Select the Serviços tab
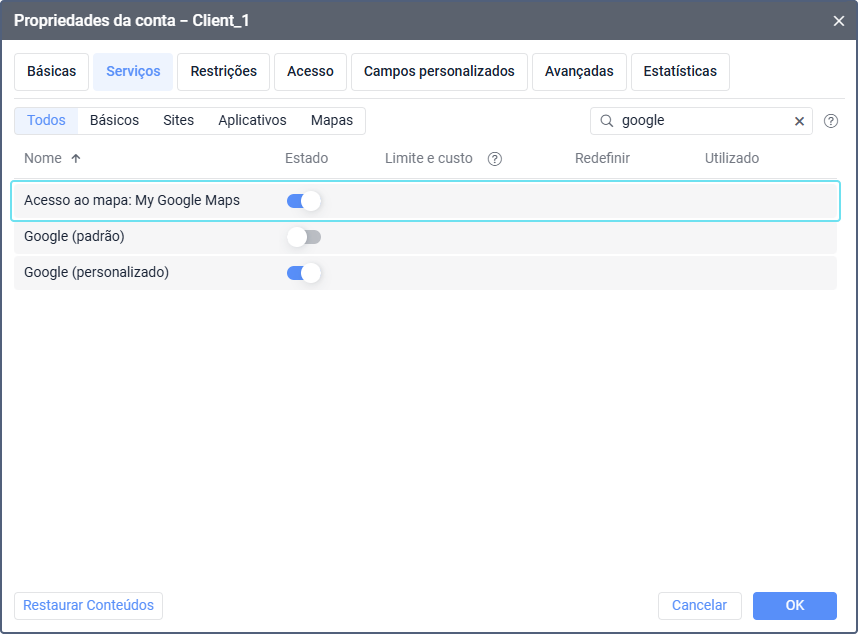858x634 pixels. click(133, 72)
